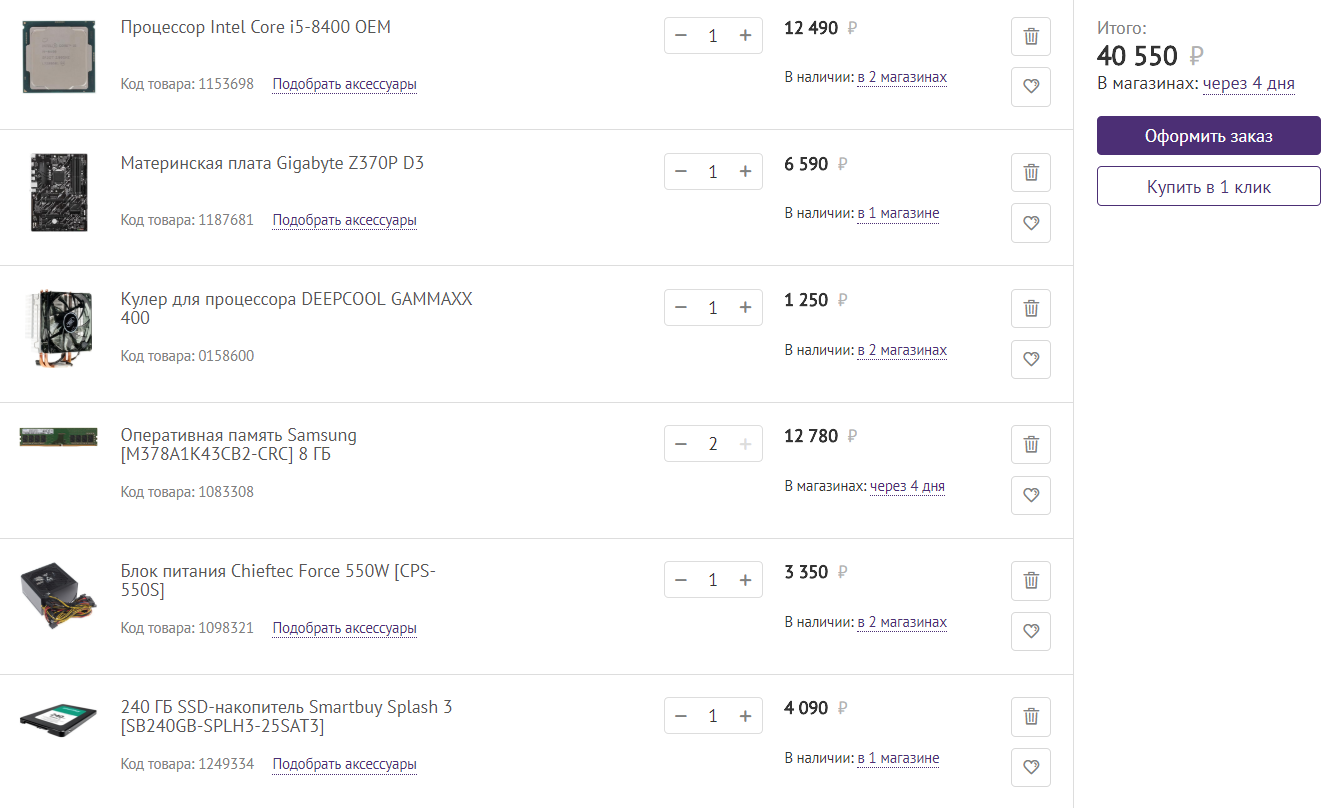Viewport: 1340px width, 808px height.
Task: Open Подобрать аксессуары for the Gigabyte motherboard
Action: pos(344,220)
